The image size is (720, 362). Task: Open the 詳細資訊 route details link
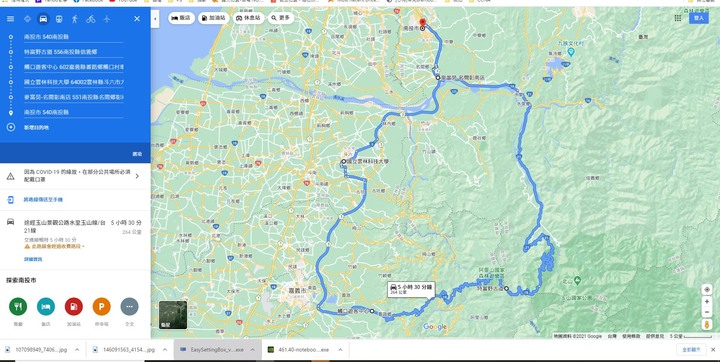[x=33, y=259]
